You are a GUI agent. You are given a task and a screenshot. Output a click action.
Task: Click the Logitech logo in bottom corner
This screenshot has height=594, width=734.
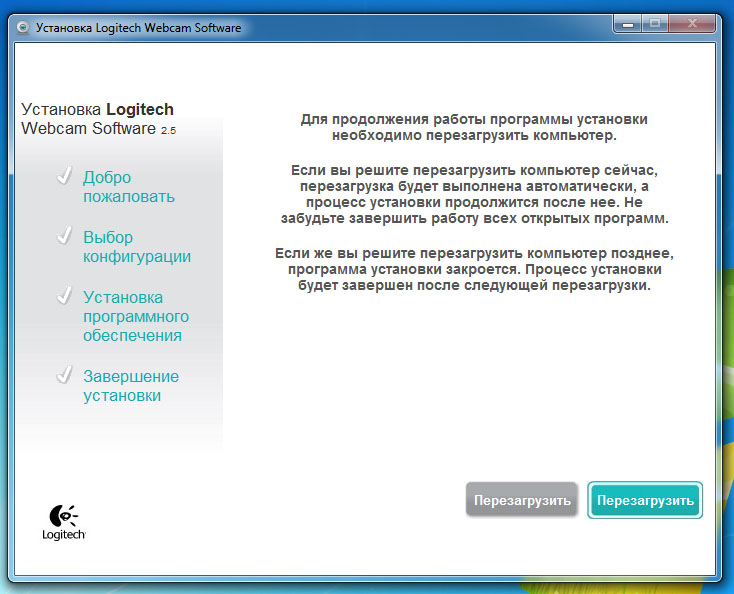(63, 522)
